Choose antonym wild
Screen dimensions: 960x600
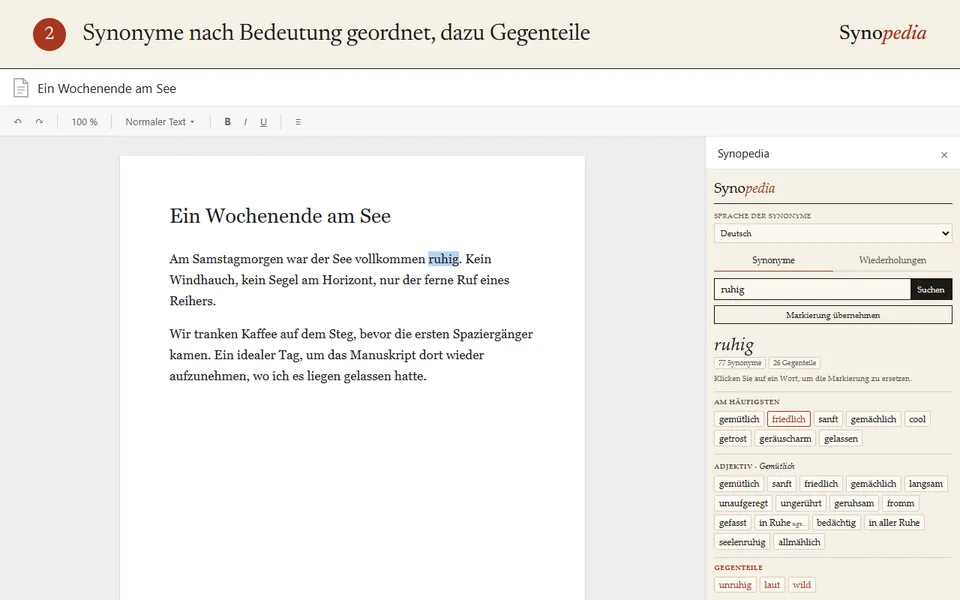(x=801, y=585)
